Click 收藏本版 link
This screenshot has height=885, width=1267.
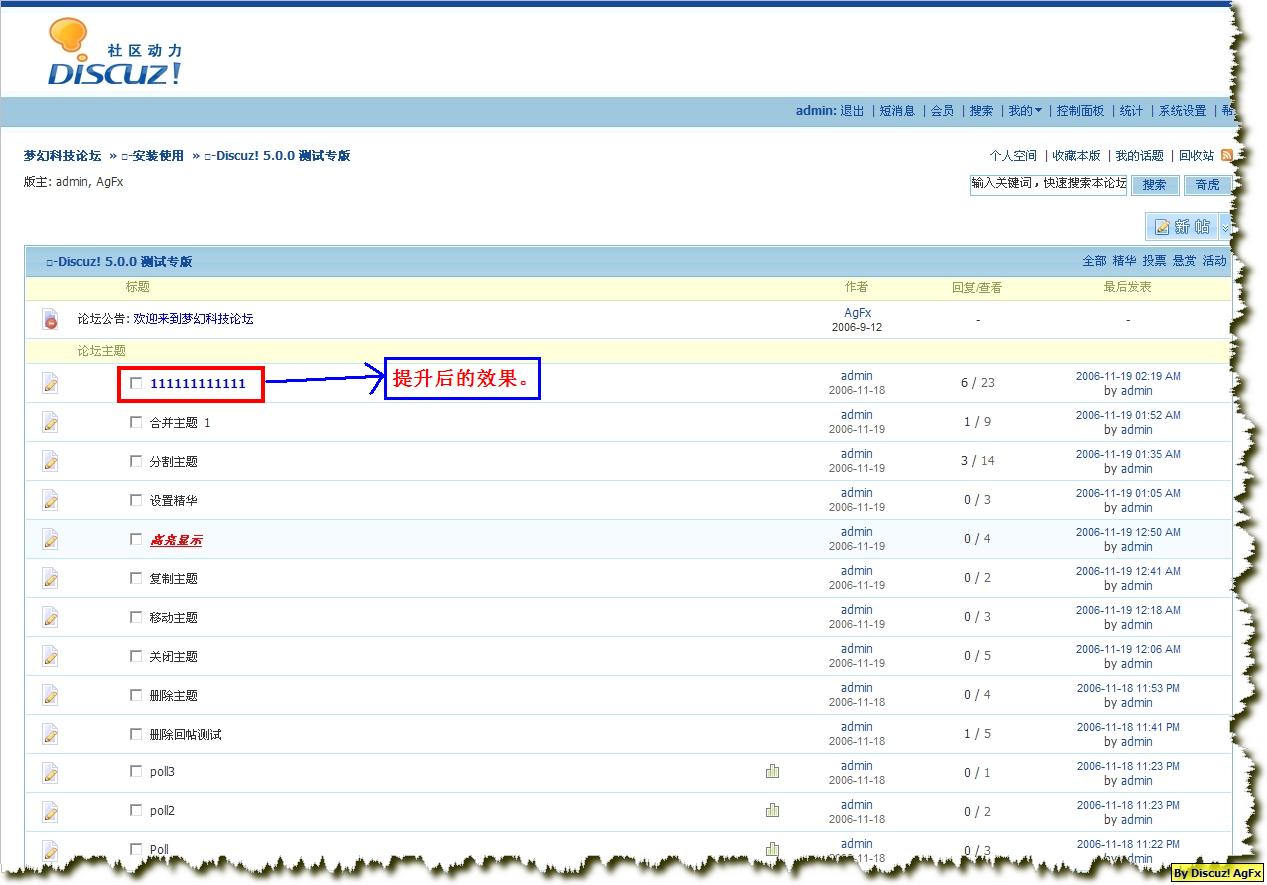tap(1076, 156)
